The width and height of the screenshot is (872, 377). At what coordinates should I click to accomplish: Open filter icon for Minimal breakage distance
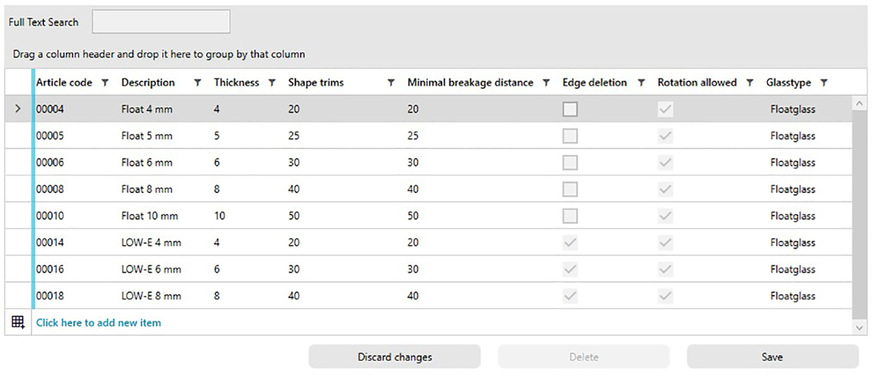pos(546,83)
